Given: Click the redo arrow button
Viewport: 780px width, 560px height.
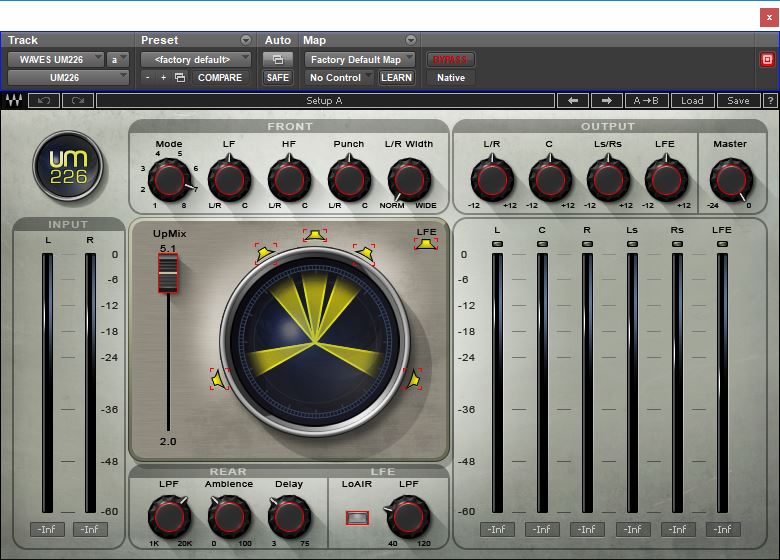Looking at the screenshot, I should click(x=78, y=100).
